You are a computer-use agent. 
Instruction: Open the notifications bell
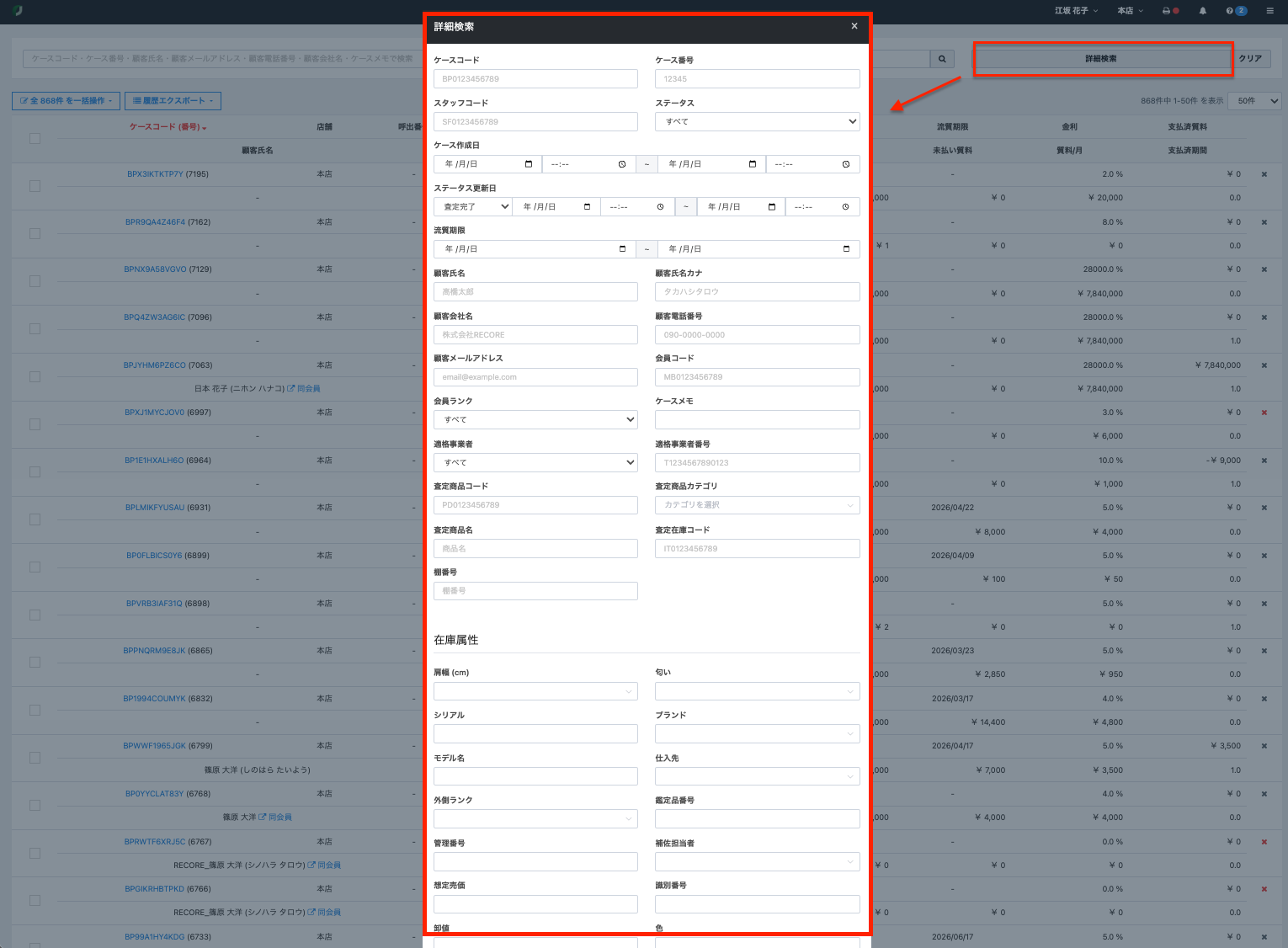1203,11
